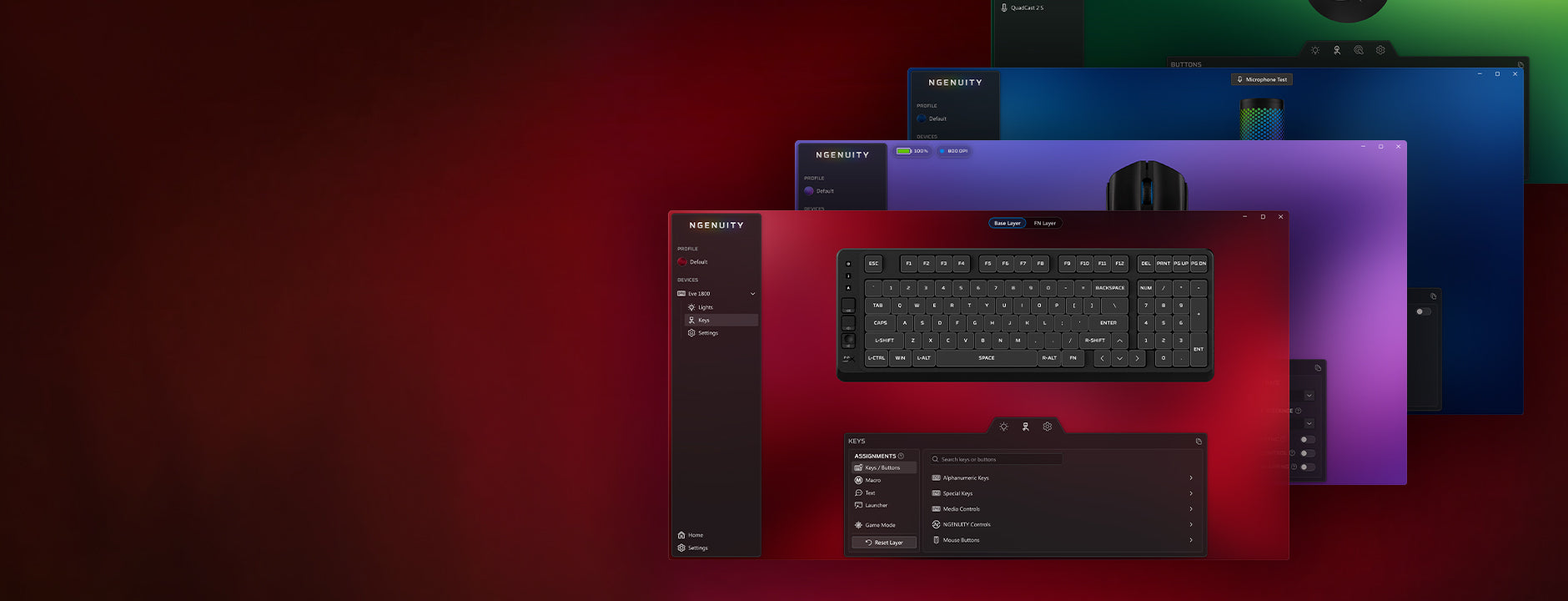Screen dimensions: 1568x601
Task: Toggle the lowest switch in purple window panel
Action: [x=1308, y=467]
